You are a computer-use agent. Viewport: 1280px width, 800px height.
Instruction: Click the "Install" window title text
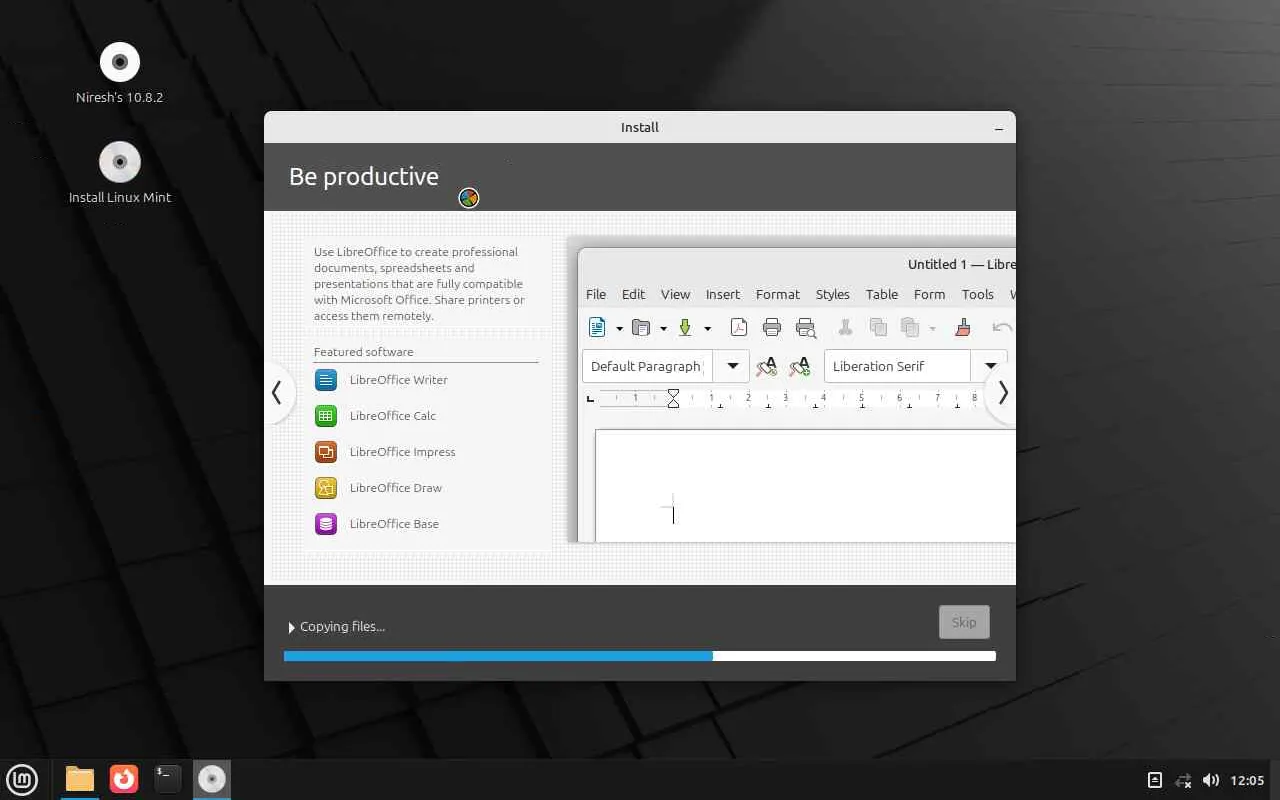point(640,128)
